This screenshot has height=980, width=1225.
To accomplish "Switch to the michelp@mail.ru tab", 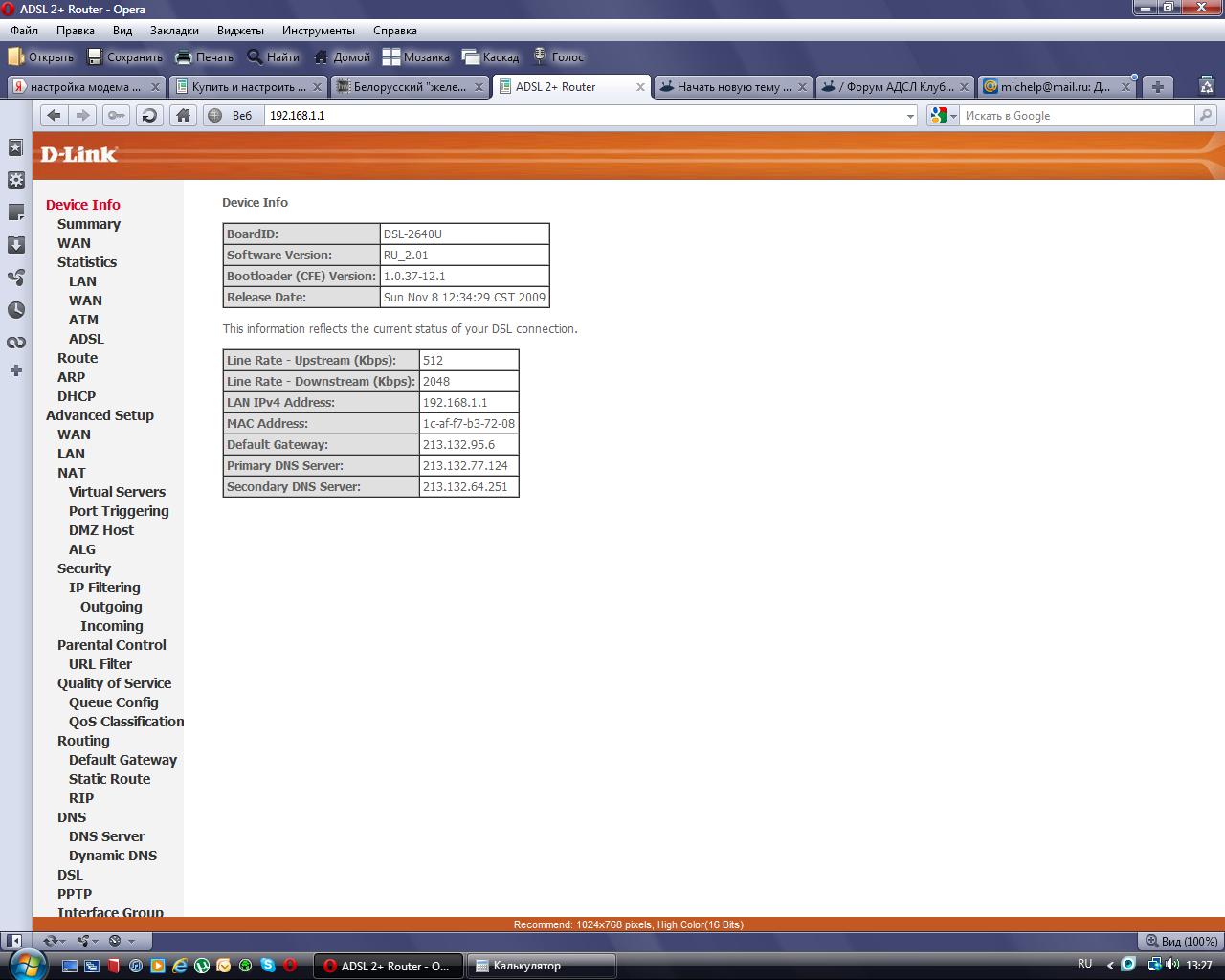I will [1057, 87].
